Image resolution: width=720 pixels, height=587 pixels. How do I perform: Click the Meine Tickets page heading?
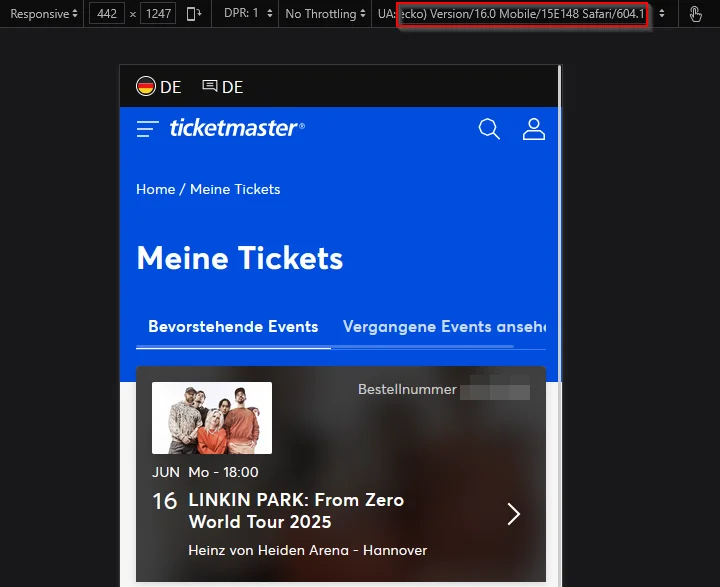coord(240,258)
